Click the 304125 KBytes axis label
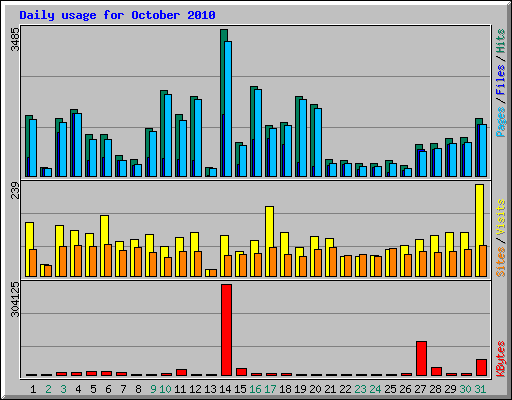 15,300
